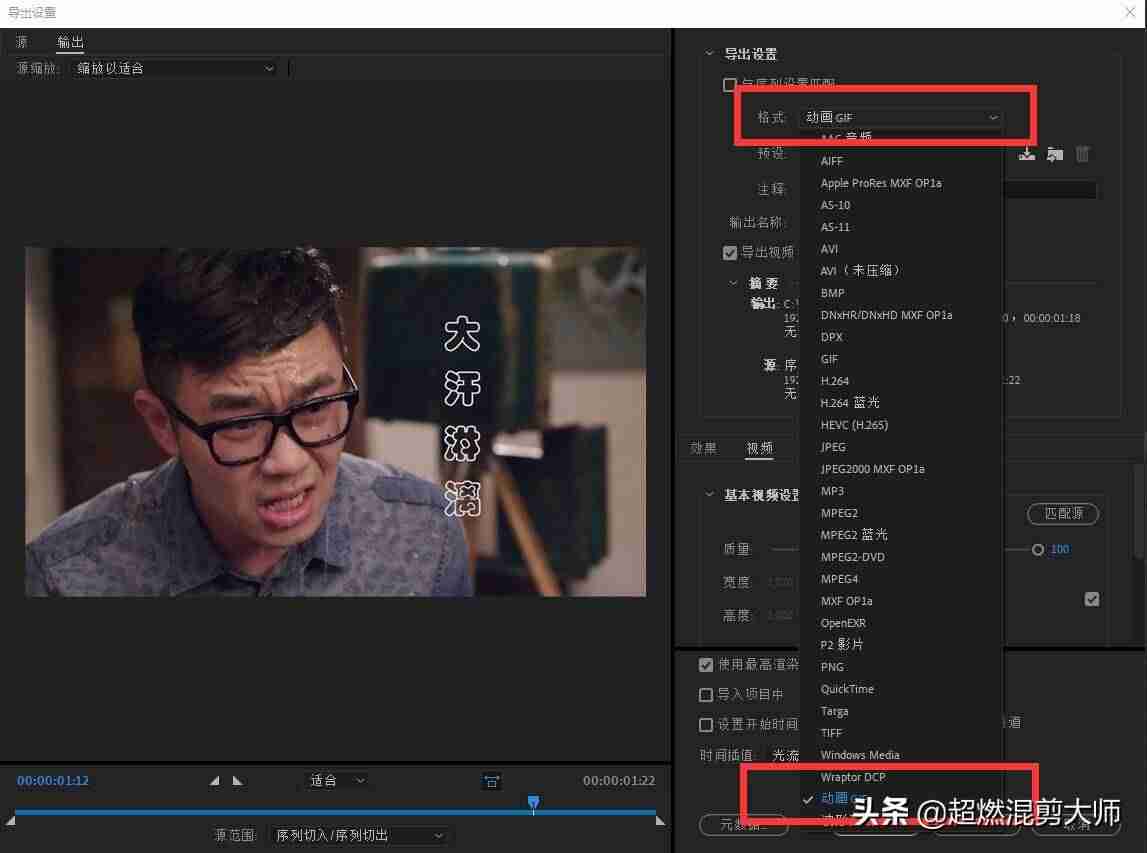1147x853 pixels.
Task: Click the video preview frame
Action: click(336, 422)
